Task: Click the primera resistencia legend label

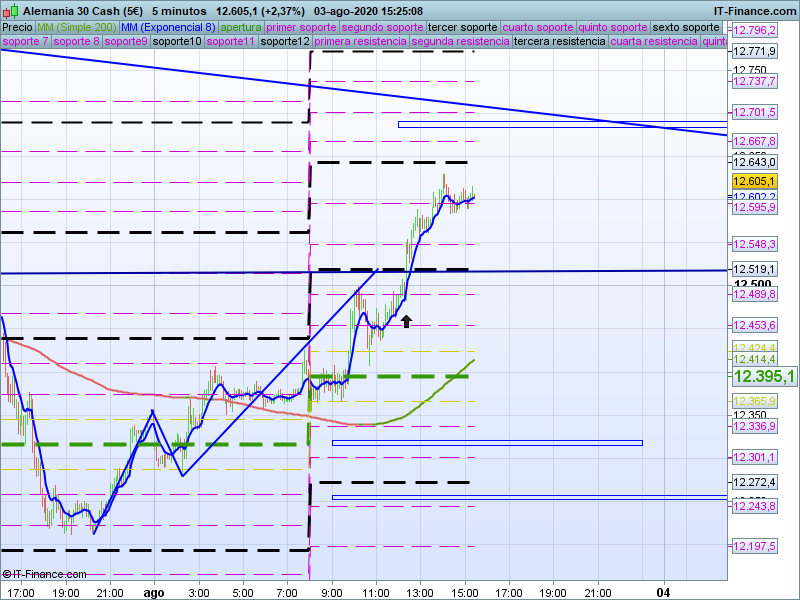Action: [x=360, y=42]
